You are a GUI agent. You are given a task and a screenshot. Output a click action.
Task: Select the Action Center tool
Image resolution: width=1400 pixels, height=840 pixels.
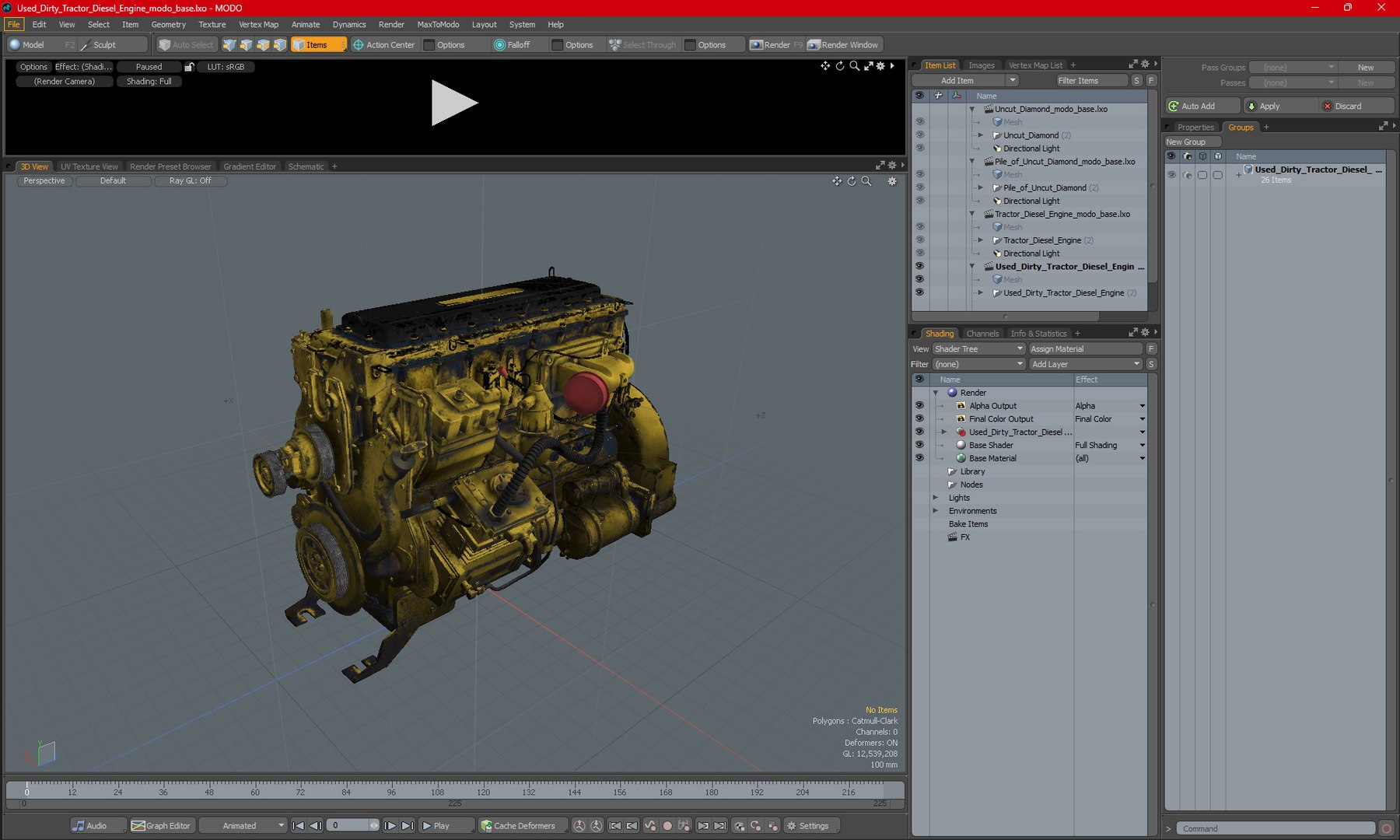coord(384,45)
